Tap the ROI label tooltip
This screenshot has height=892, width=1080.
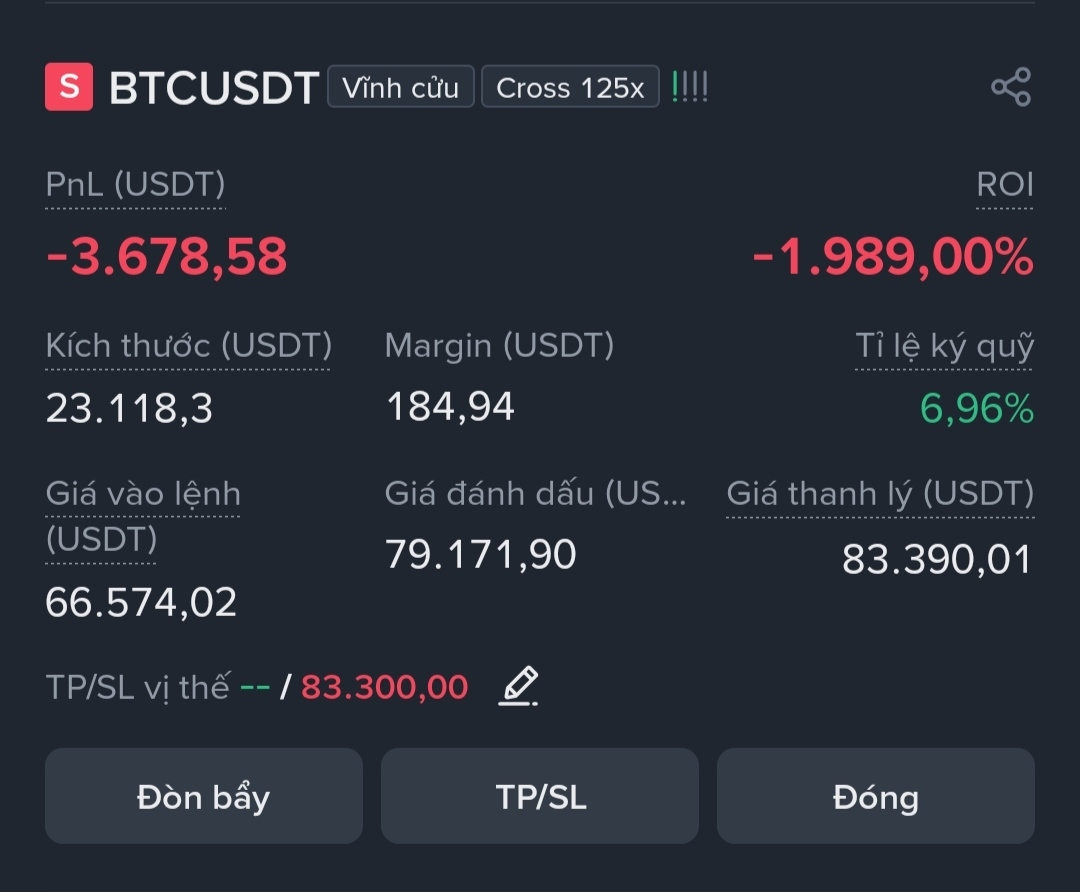[x=1005, y=185]
